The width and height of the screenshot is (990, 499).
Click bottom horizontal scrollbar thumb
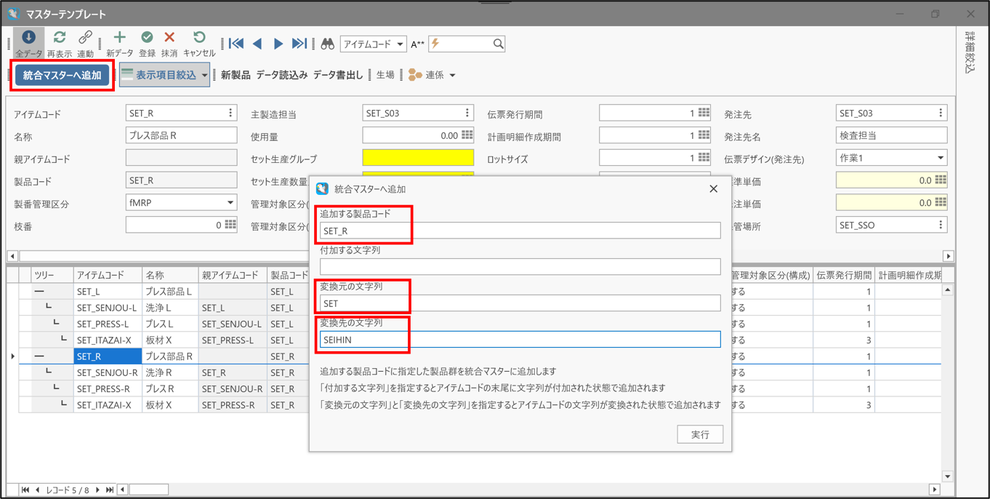149,490
